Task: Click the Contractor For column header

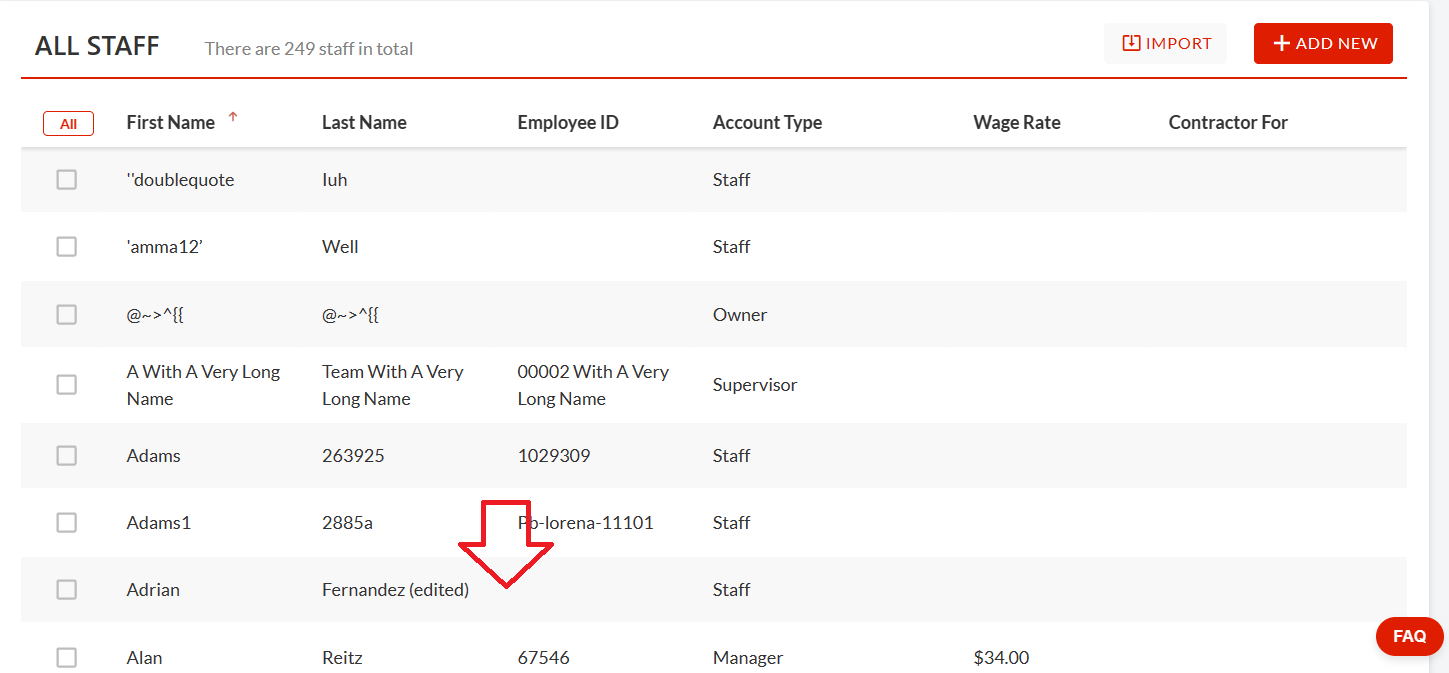Action: tap(1228, 122)
